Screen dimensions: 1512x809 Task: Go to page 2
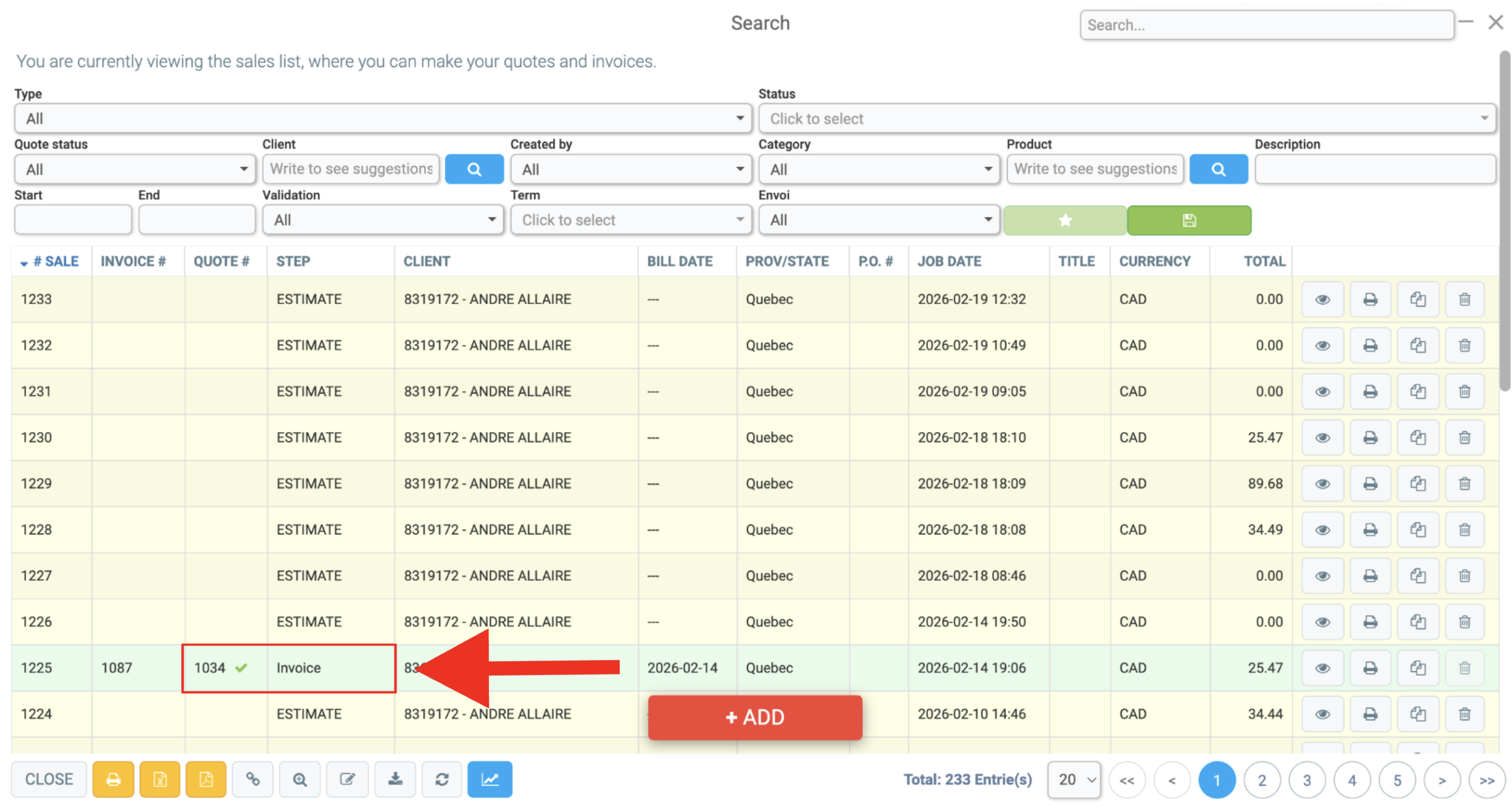point(1262,780)
